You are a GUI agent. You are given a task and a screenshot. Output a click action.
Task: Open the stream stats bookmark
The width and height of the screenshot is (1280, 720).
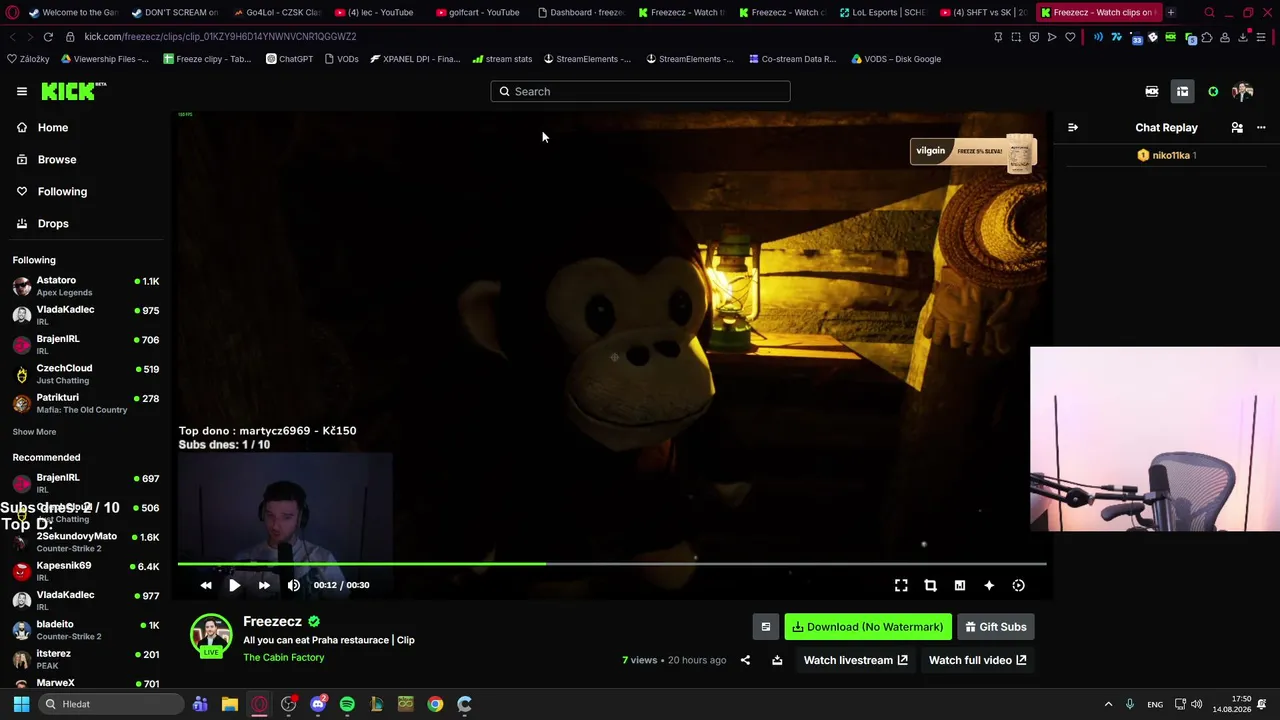pyautogui.click(x=503, y=59)
